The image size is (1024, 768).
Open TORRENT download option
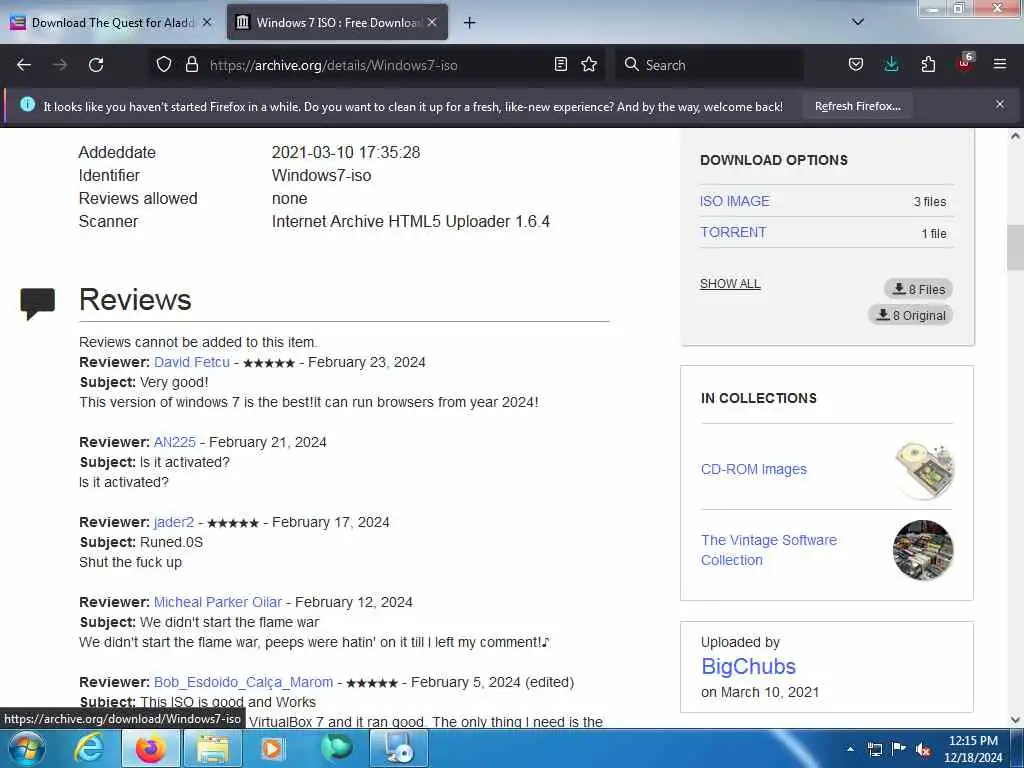(x=733, y=232)
